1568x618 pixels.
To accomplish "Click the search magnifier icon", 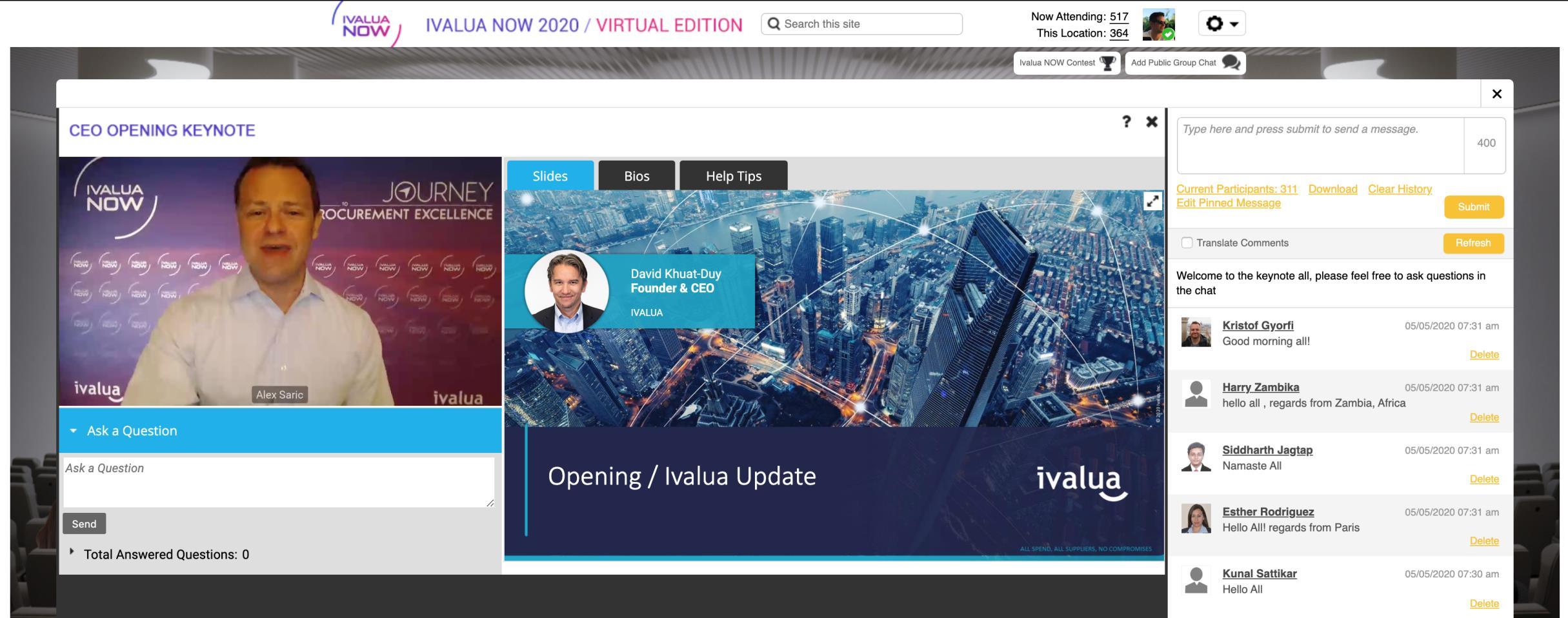I will point(774,24).
